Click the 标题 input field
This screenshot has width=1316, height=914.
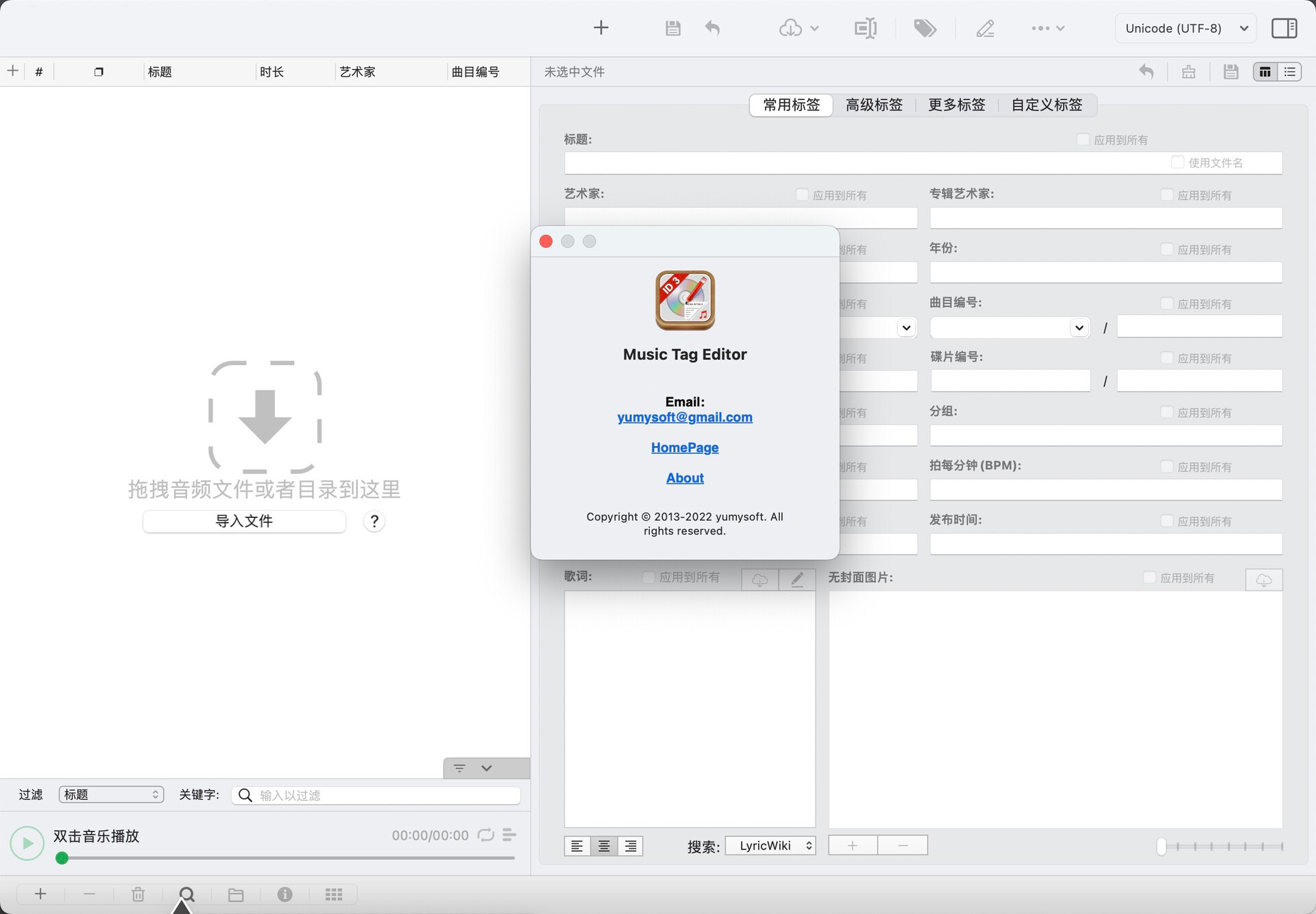[923, 162]
